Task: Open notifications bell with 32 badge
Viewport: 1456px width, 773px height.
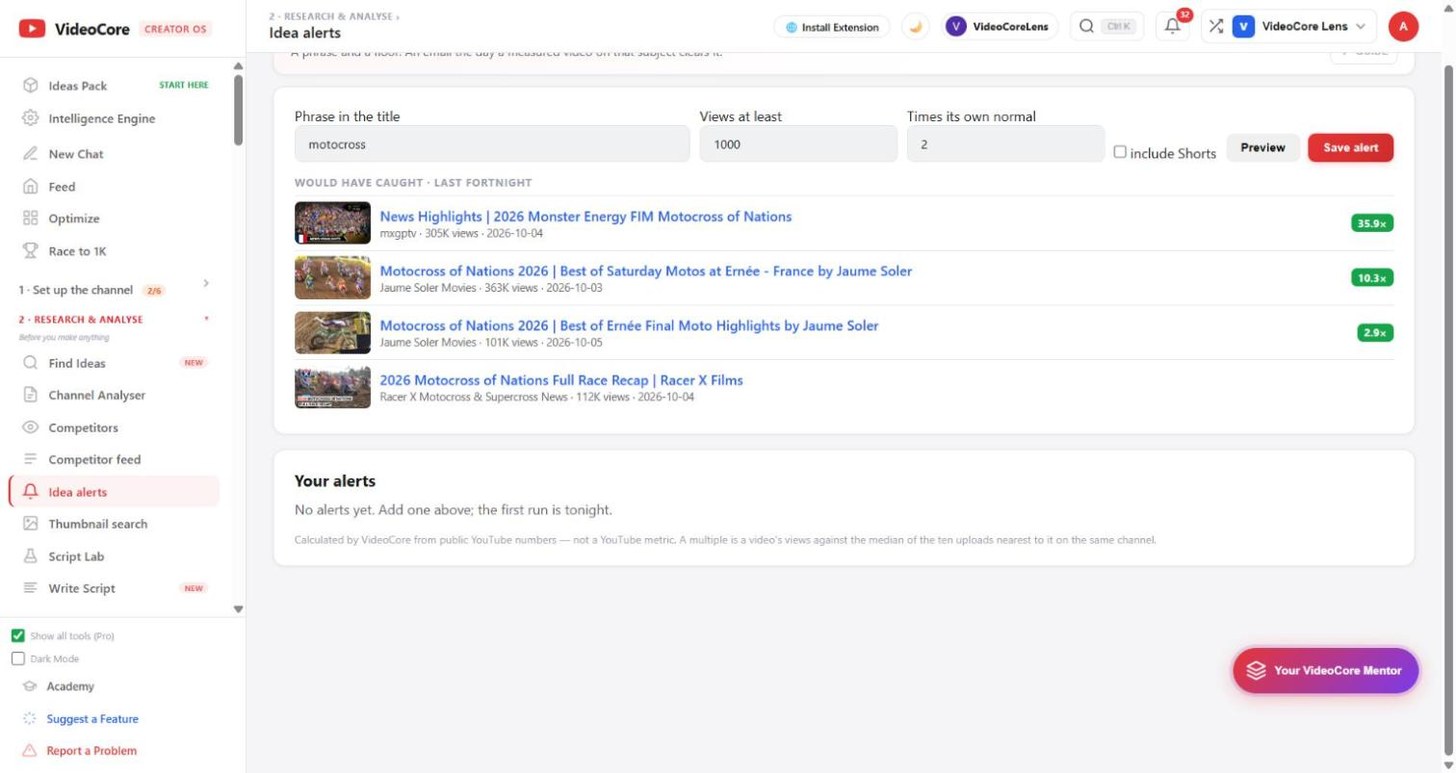Action: 1173,26
